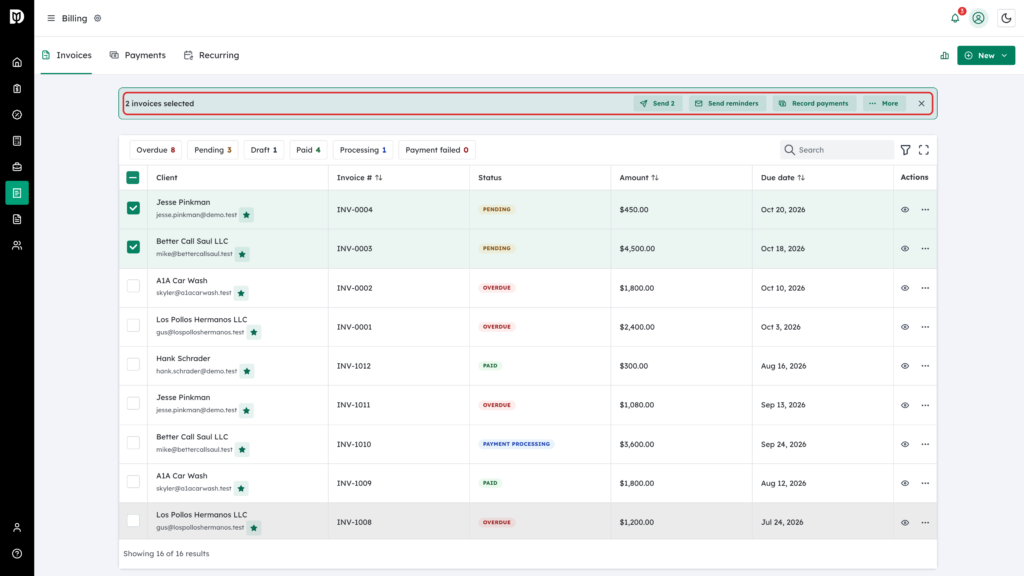Open the user profile avatar icon
The image size is (1024, 576).
(978, 18)
